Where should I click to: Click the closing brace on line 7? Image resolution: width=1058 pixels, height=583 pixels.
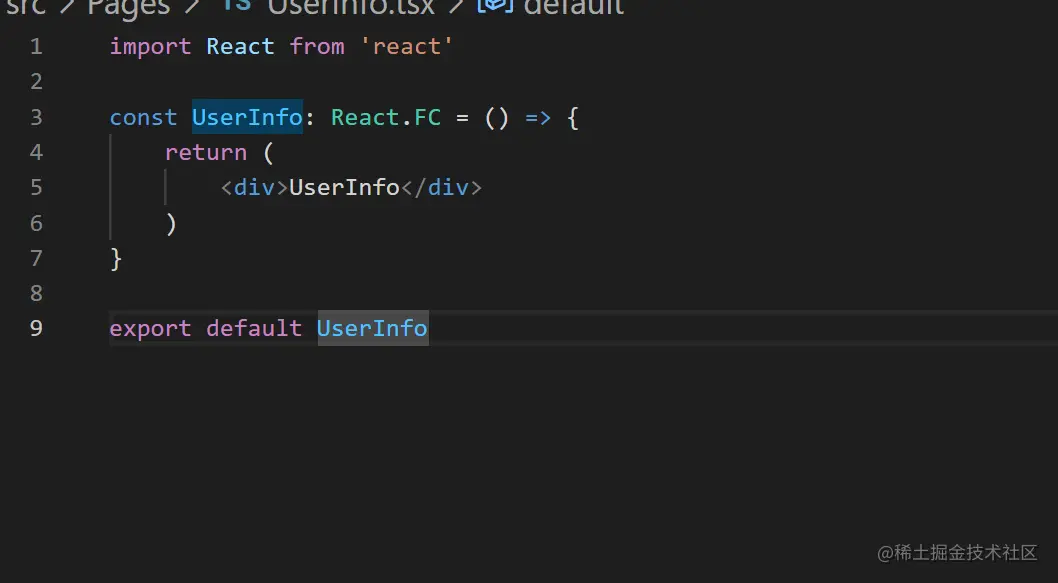tap(116, 258)
